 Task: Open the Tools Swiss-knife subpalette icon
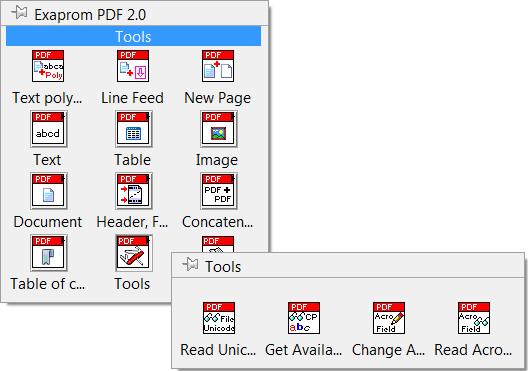pyautogui.click(x=134, y=253)
